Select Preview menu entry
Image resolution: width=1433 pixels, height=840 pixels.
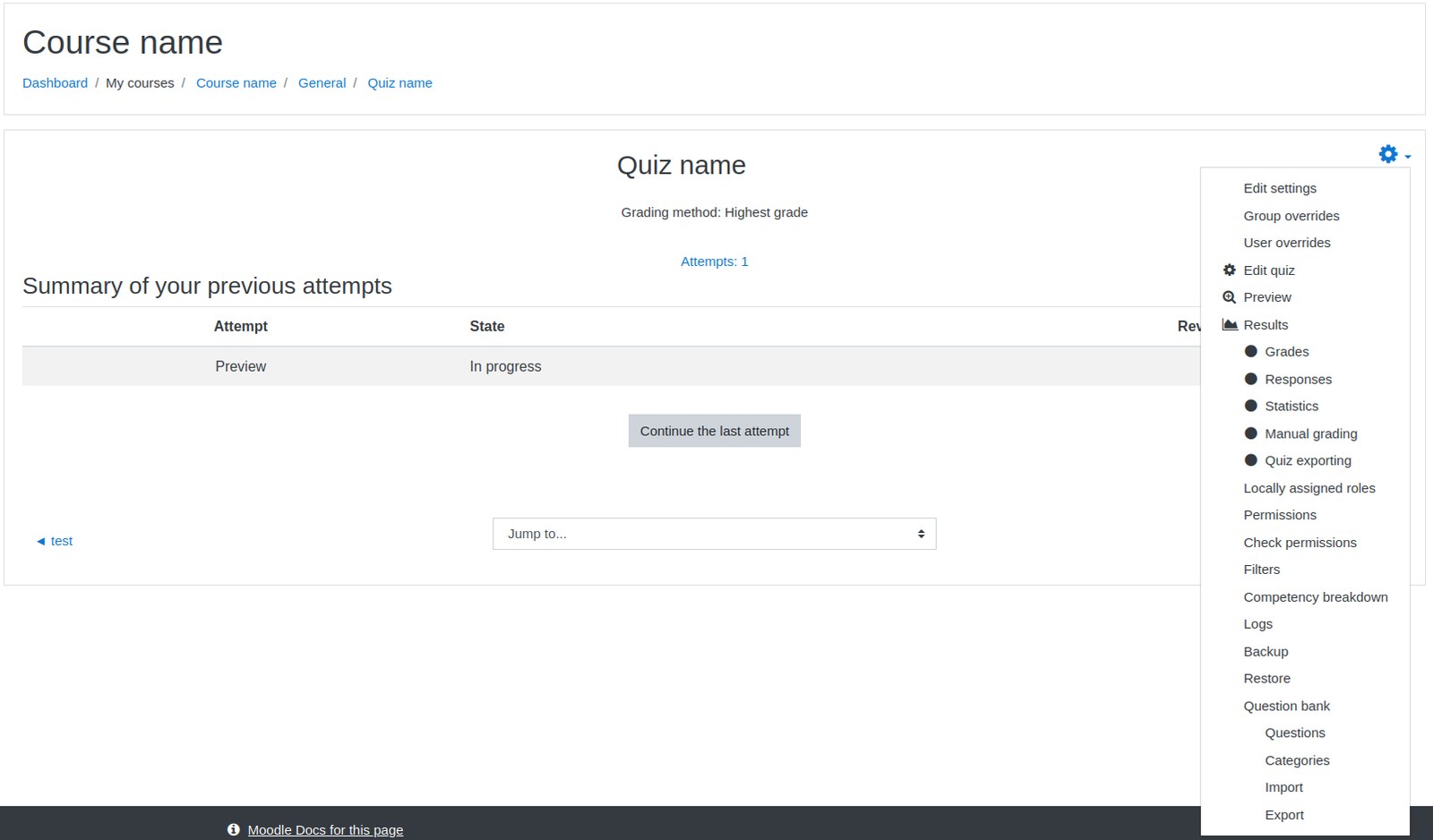coord(1267,297)
